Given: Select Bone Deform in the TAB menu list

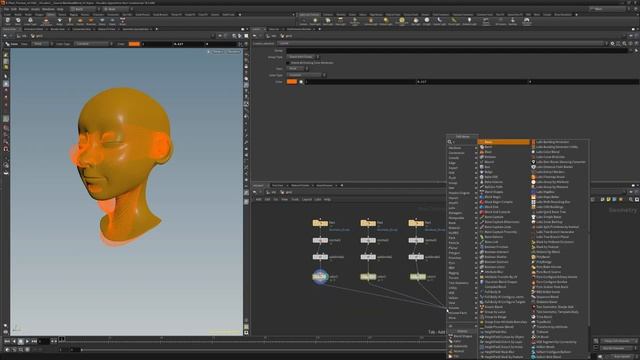Looking at the screenshot, I should 494,237.
